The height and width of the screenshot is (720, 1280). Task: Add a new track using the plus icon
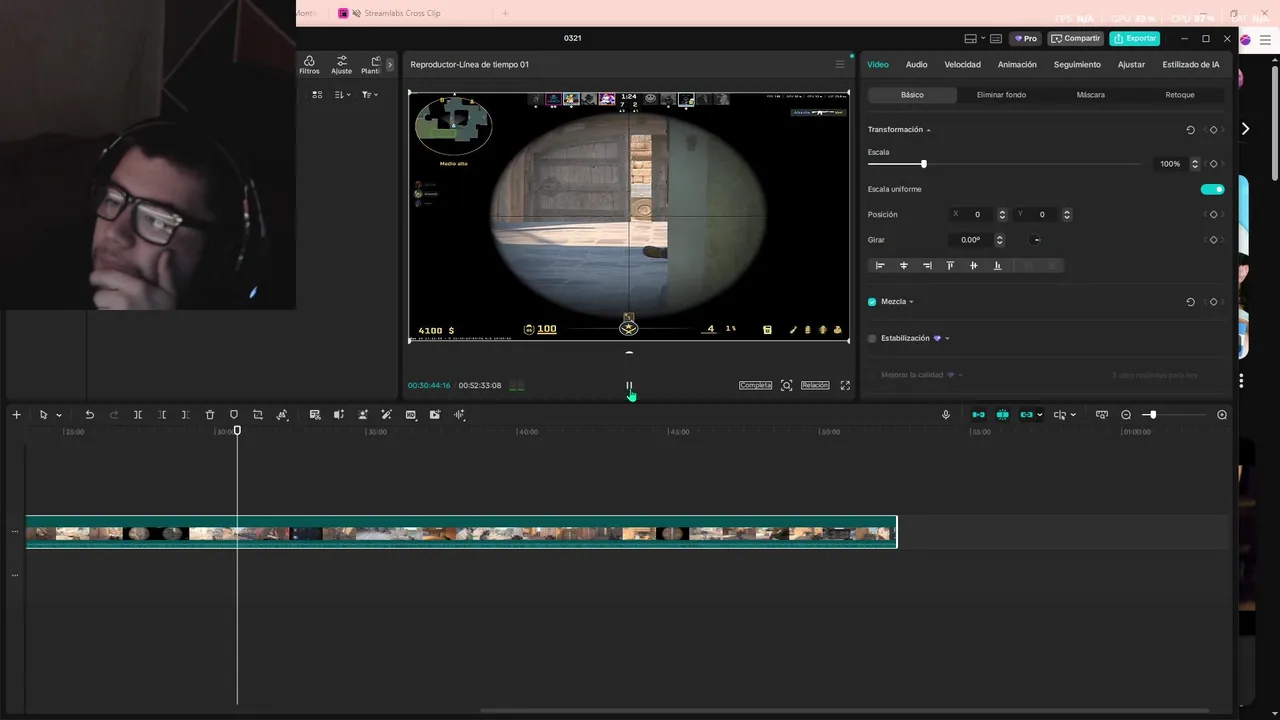tap(16, 415)
